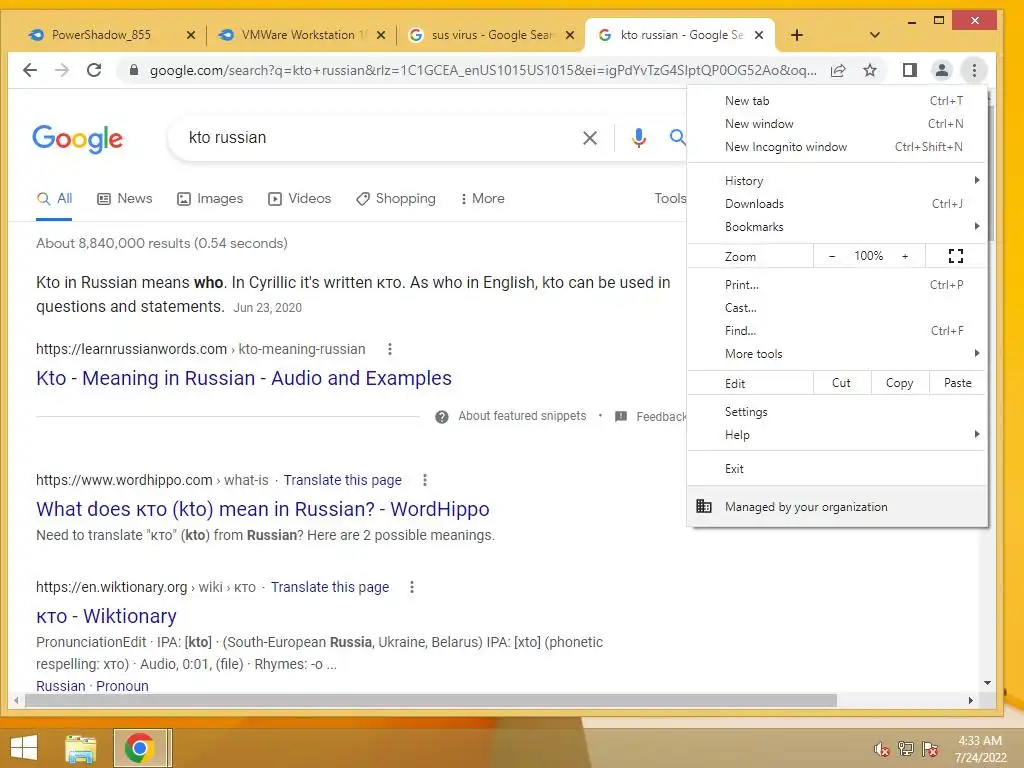The image size is (1024, 768).
Task: Click the fullscreen icon in Zoom row
Action: point(955,256)
